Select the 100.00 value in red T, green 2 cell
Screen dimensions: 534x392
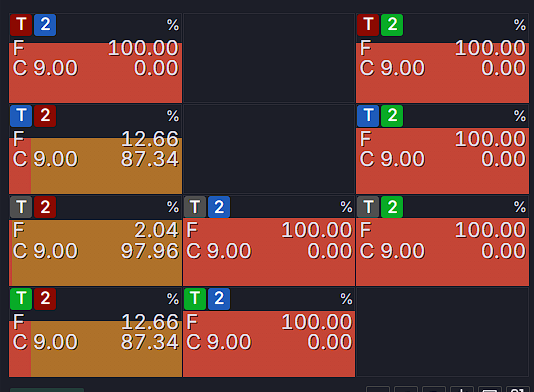(x=490, y=48)
